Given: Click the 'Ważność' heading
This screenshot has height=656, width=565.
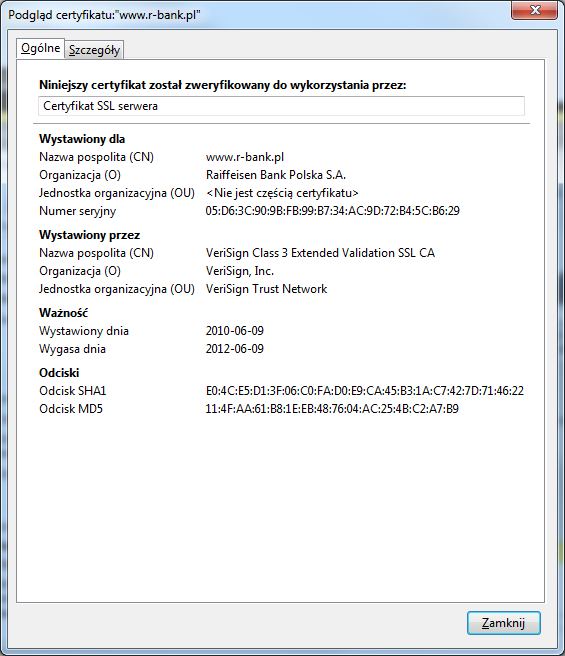Looking at the screenshot, I should point(64,313).
